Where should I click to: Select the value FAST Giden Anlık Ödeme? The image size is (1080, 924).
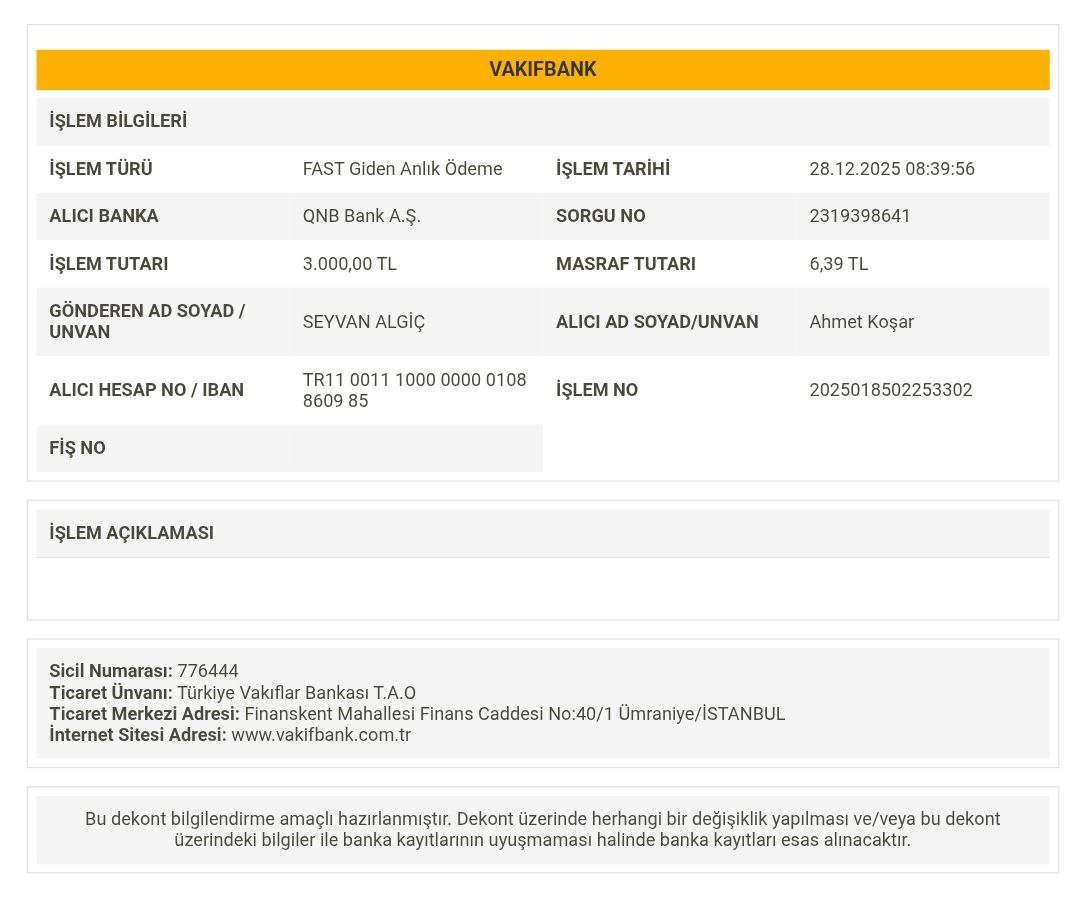(402, 169)
